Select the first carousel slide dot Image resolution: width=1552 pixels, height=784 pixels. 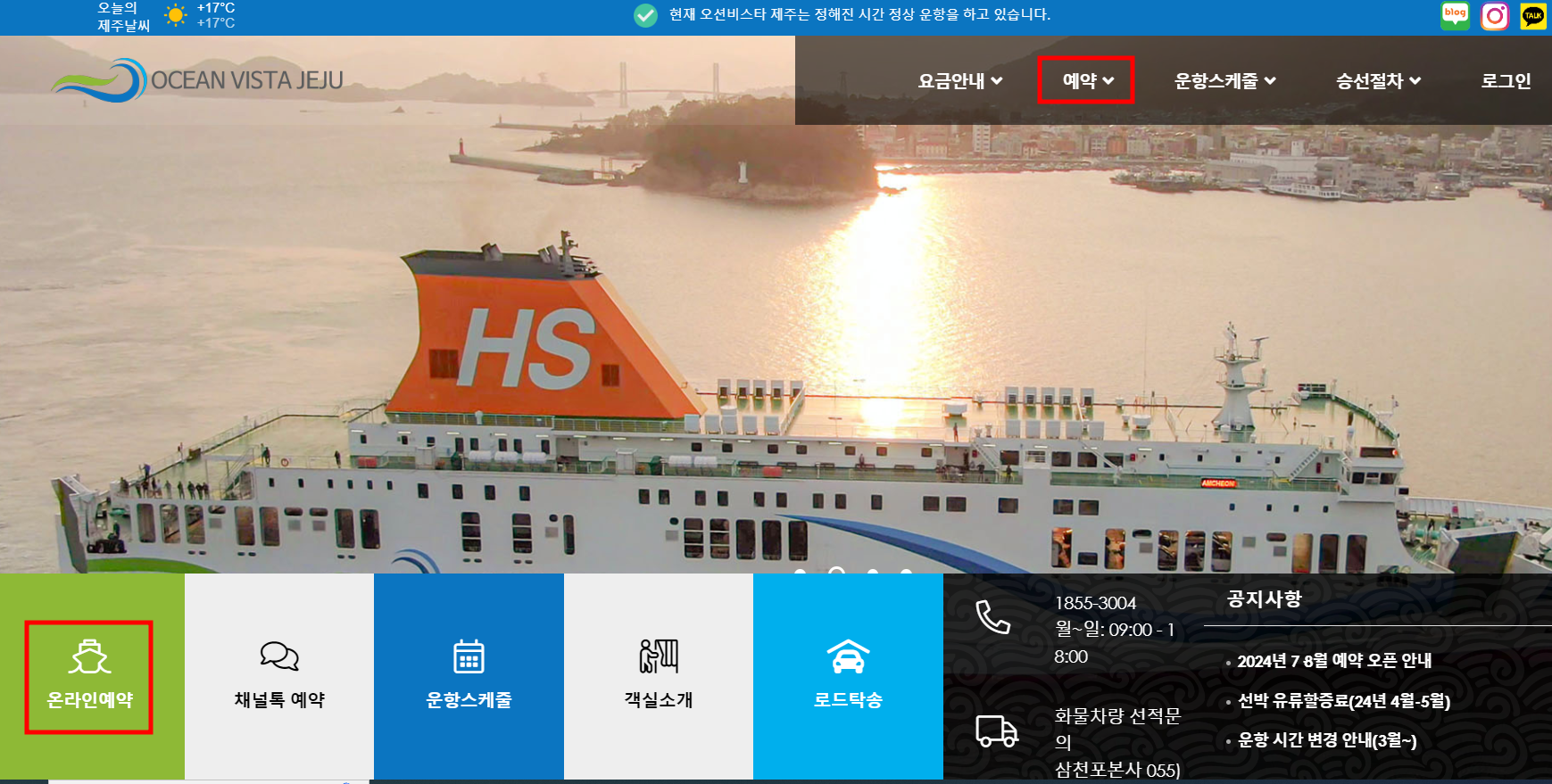801,572
